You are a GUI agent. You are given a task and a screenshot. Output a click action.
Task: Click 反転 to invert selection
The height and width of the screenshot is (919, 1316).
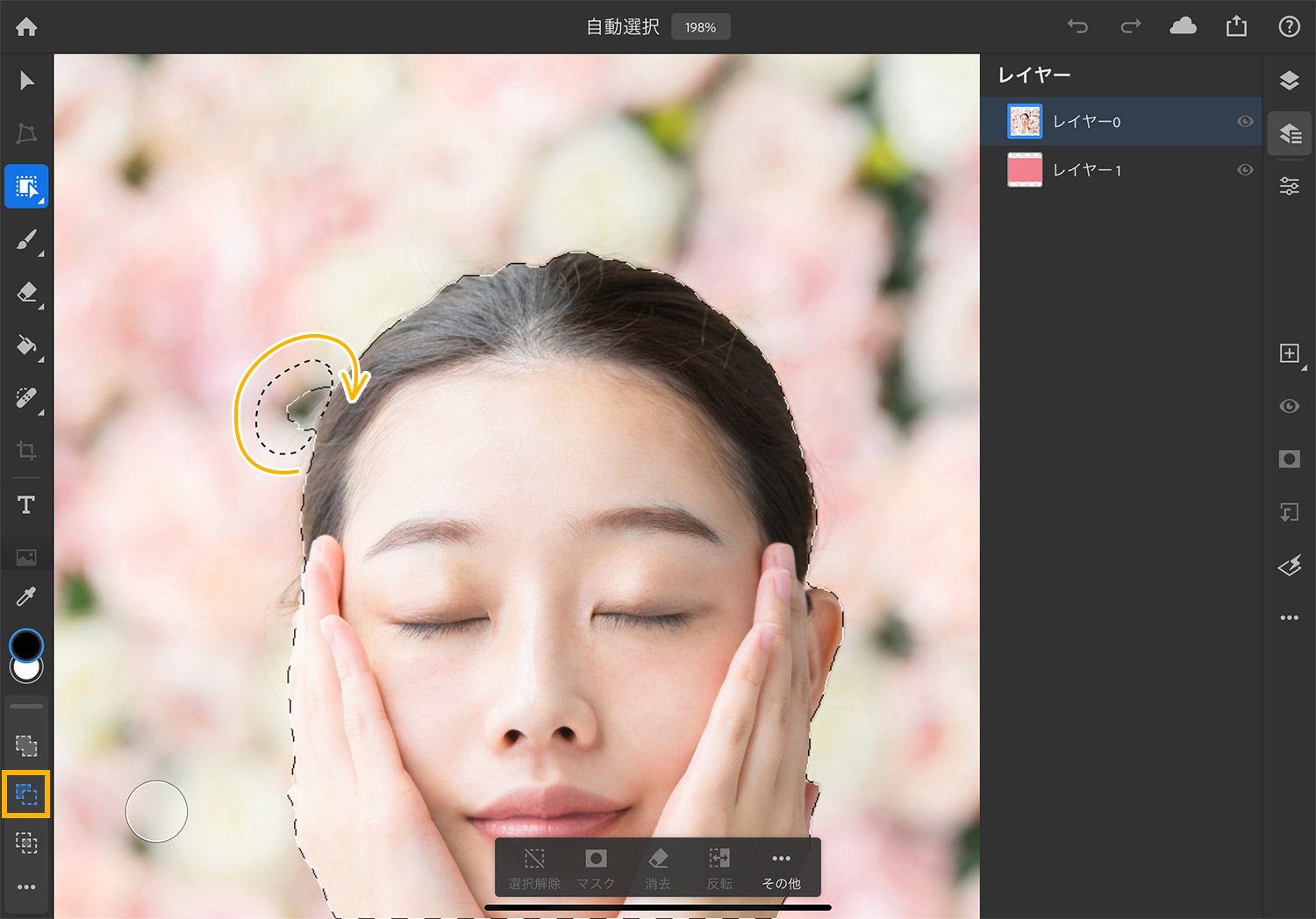(x=719, y=868)
